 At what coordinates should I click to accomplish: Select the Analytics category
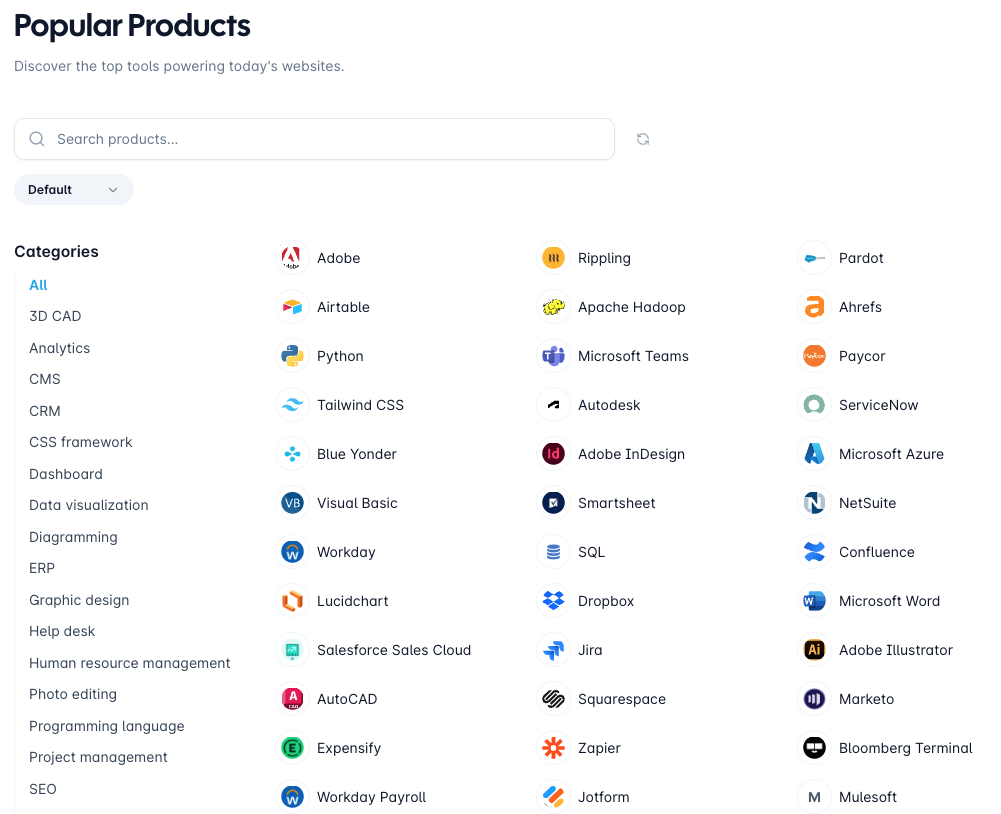59,348
